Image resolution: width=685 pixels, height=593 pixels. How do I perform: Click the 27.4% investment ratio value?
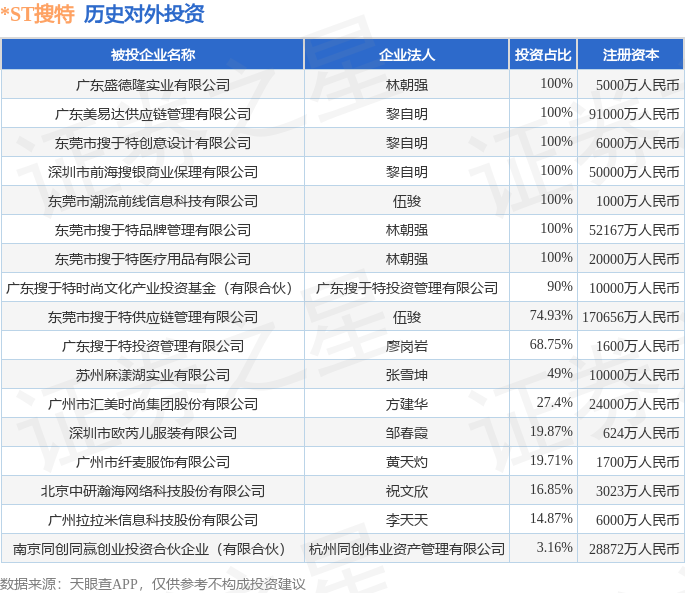[x=554, y=402]
